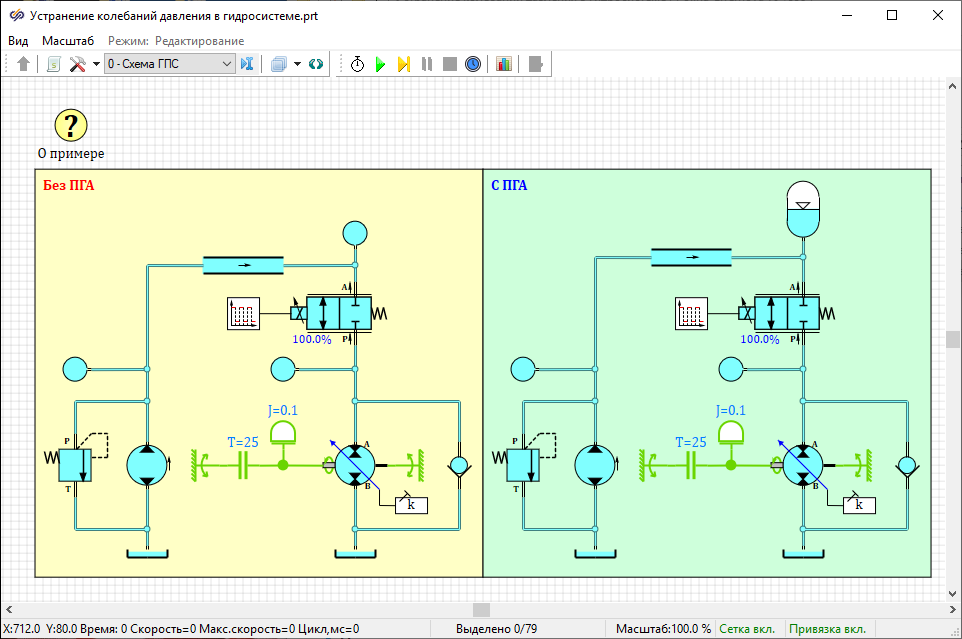This screenshot has width=962, height=639.
Task: Open the Вид menu
Action: 18,41
